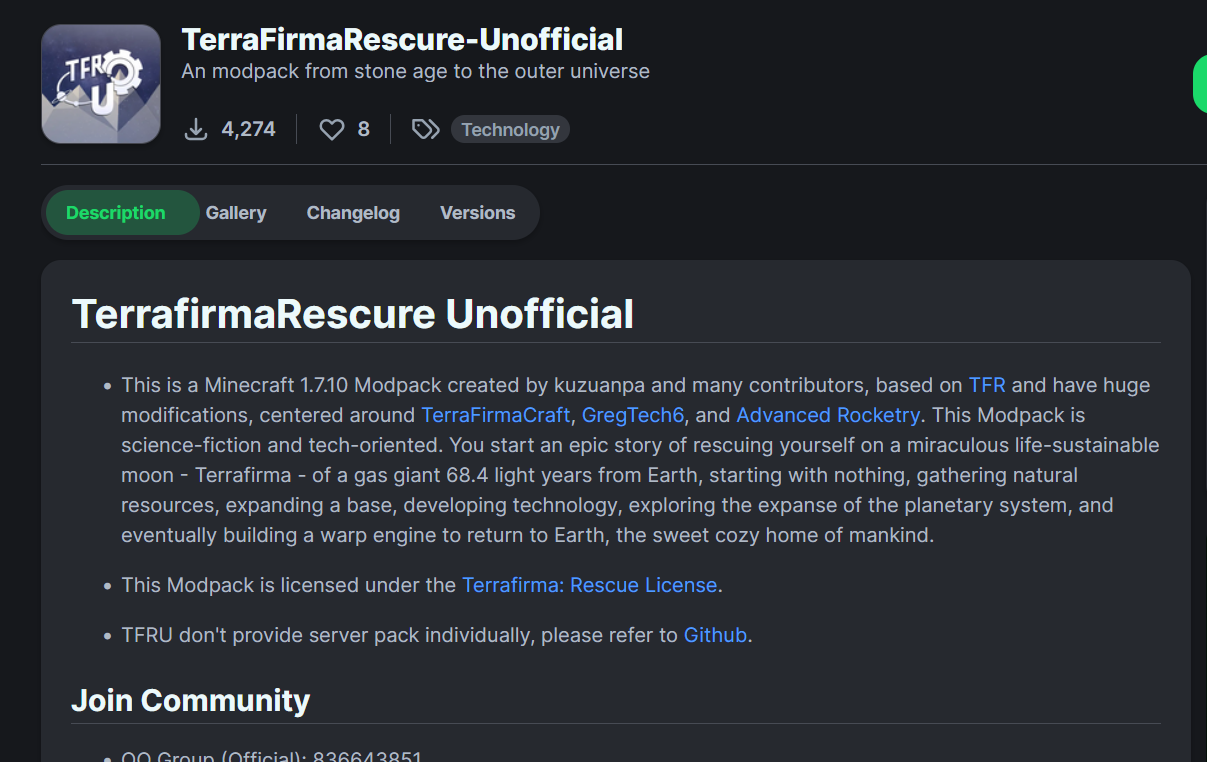Select the Technology category tag
This screenshot has width=1207, height=762.
[510, 129]
